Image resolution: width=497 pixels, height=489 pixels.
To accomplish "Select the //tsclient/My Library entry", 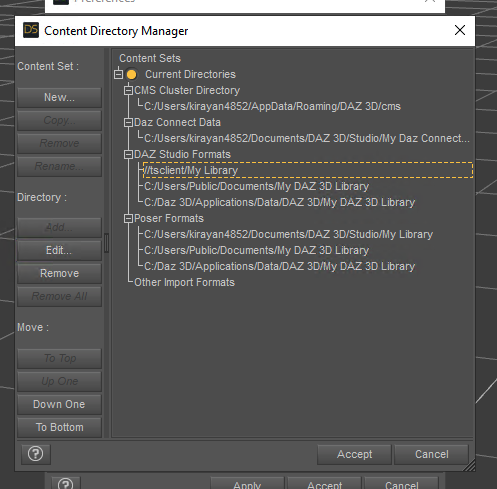I will pyautogui.click(x=308, y=170).
